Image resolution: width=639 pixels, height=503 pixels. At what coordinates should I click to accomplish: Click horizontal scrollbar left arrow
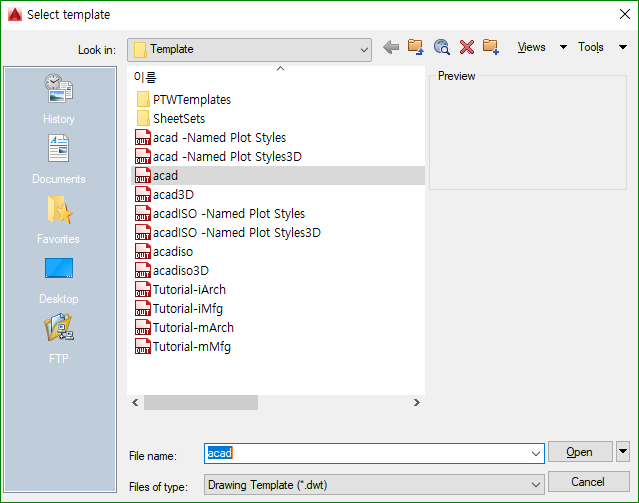pos(135,403)
